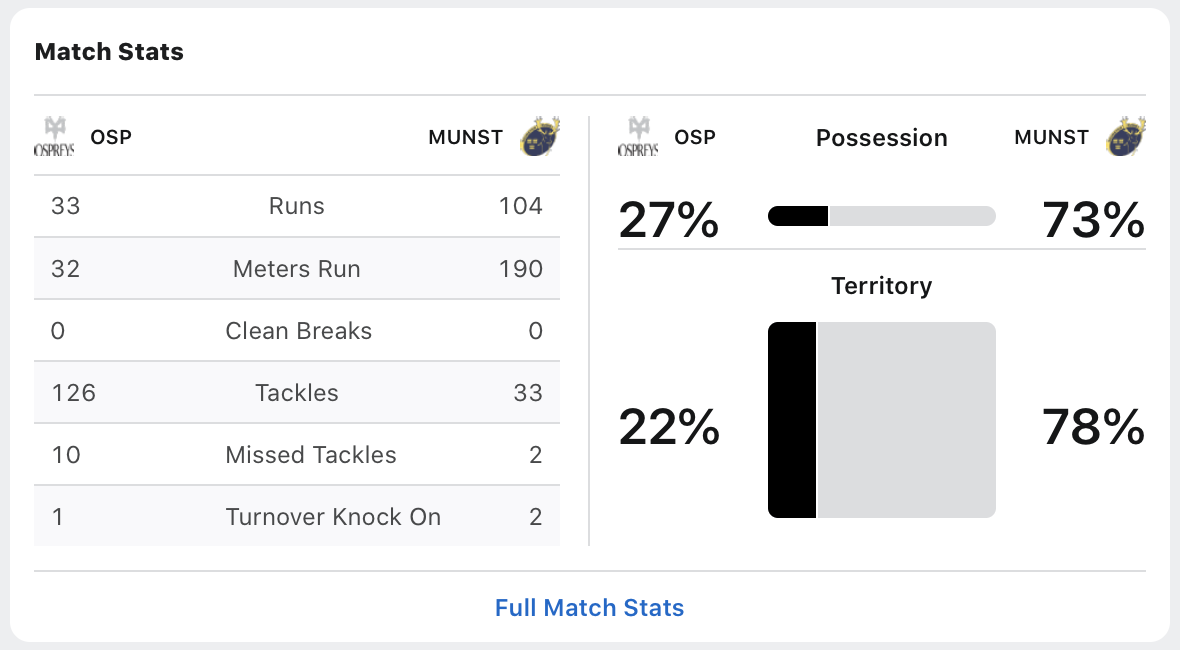
Task: Click the Ospreys logo beside Possession heading
Action: click(x=638, y=137)
